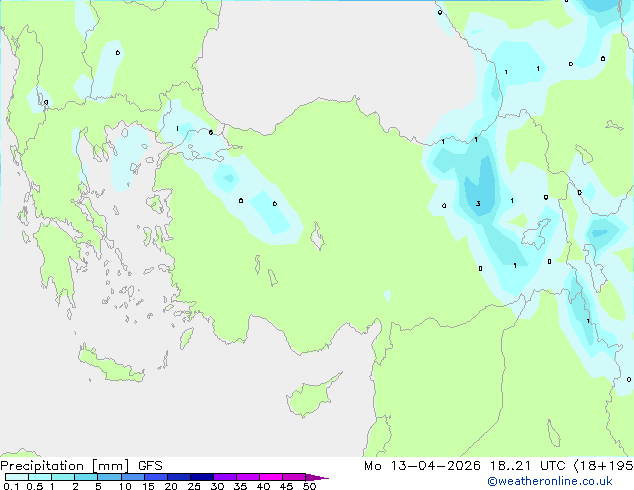Click the 'GFS' model label
This screenshot has width=634, height=490.
(x=150, y=466)
